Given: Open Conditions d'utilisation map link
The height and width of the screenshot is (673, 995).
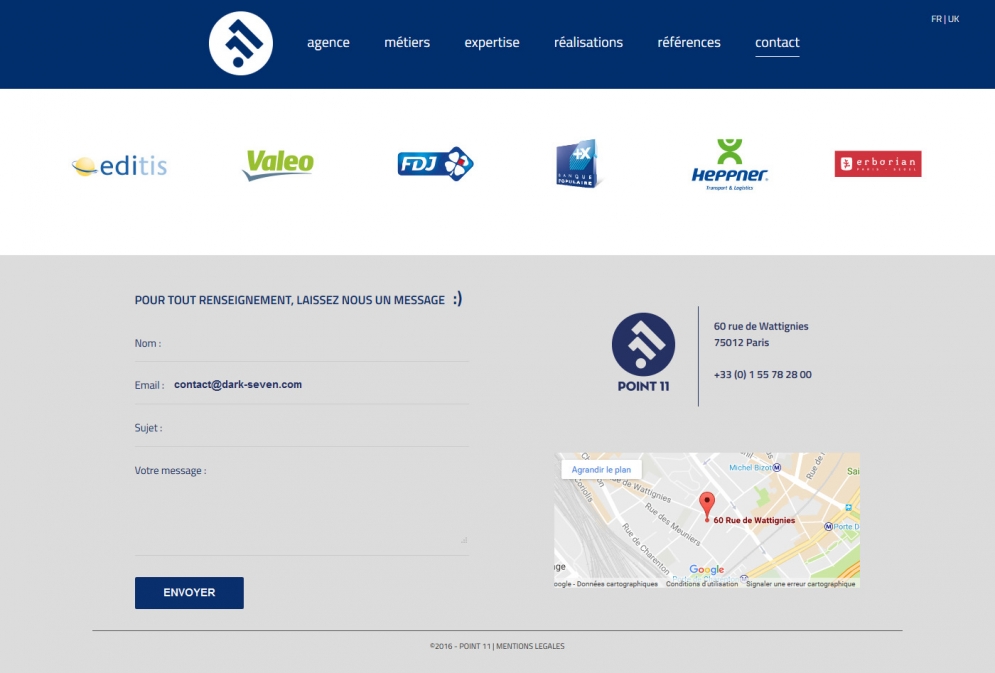Looking at the screenshot, I should pos(702,584).
